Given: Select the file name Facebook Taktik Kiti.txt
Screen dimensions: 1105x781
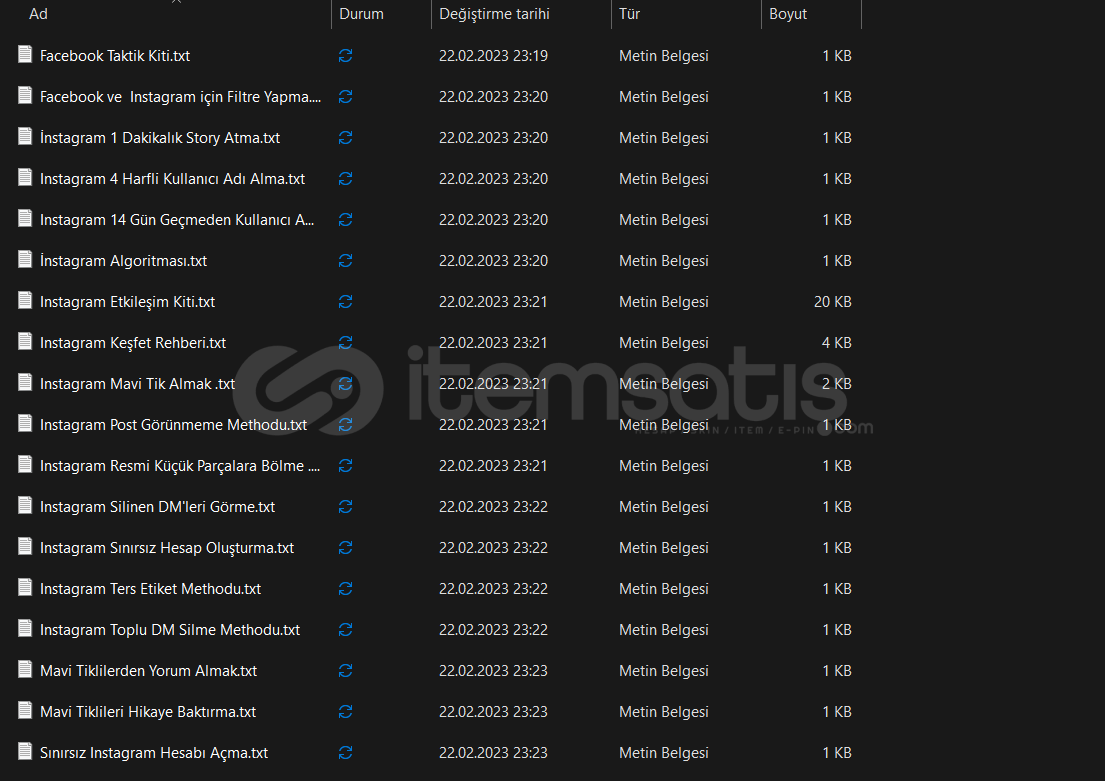Looking at the screenshot, I should tap(115, 56).
